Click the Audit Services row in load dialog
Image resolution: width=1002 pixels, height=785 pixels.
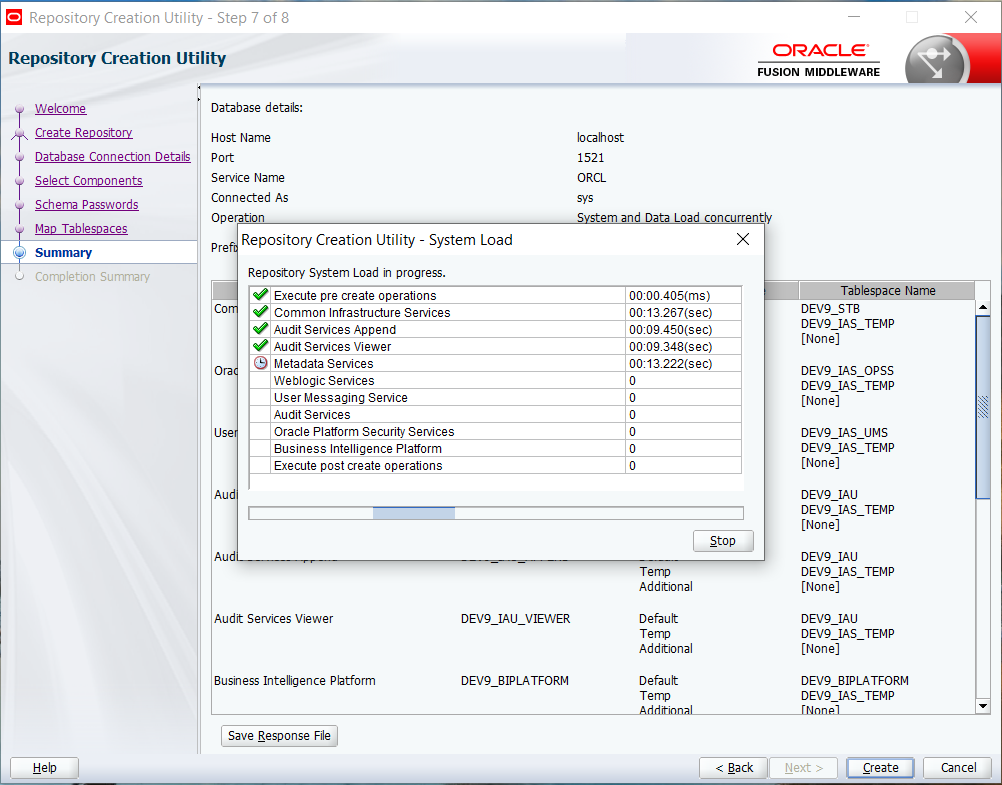(x=495, y=414)
